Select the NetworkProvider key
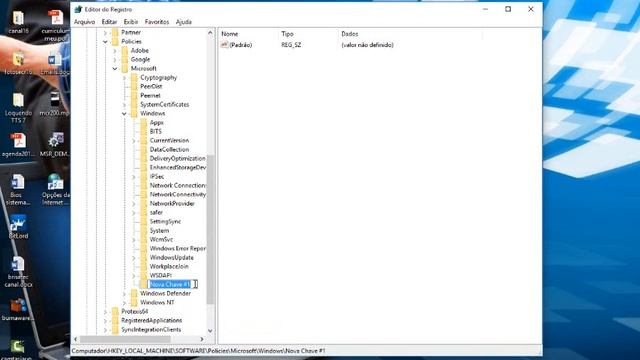This screenshot has width=640, height=360. click(x=172, y=204)
